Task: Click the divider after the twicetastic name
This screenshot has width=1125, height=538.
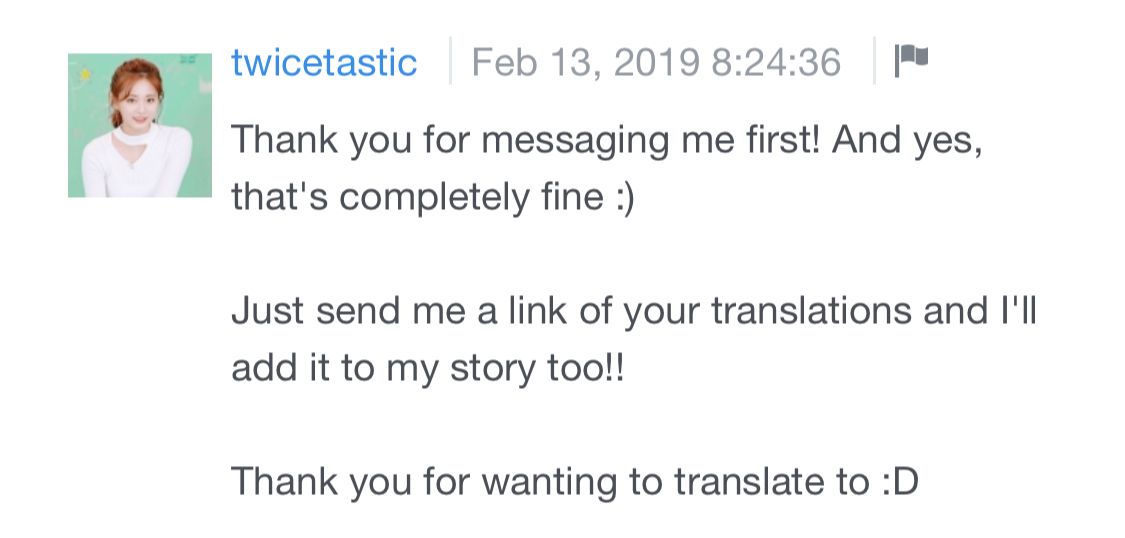Action: click(x=450, y=61)
